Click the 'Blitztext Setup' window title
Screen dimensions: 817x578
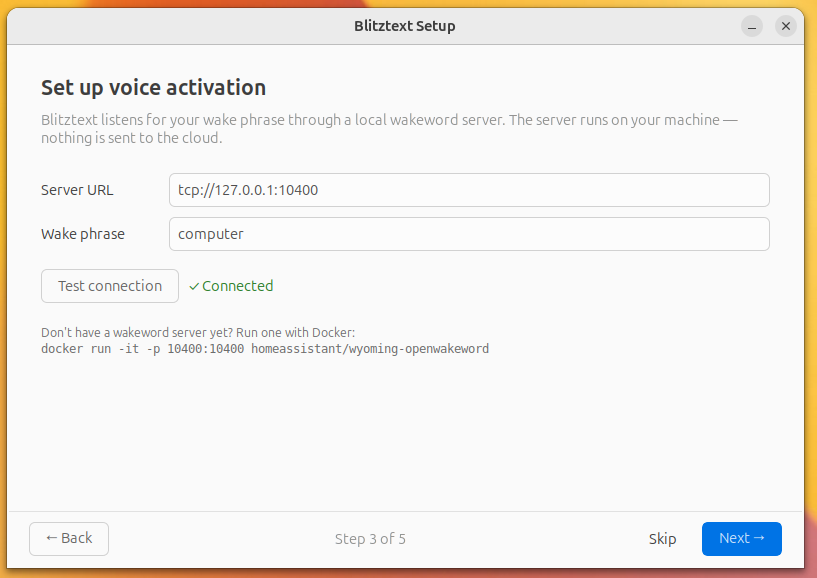(405, 26)
